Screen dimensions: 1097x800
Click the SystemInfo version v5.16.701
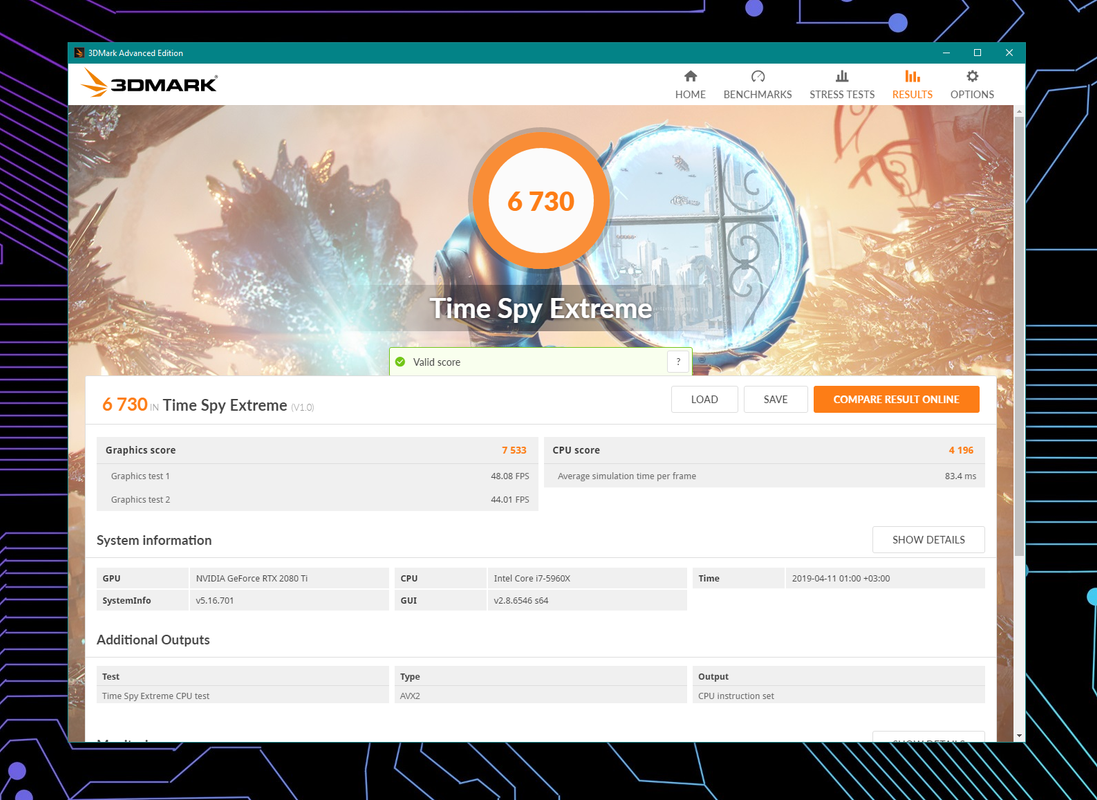(289, 601)
